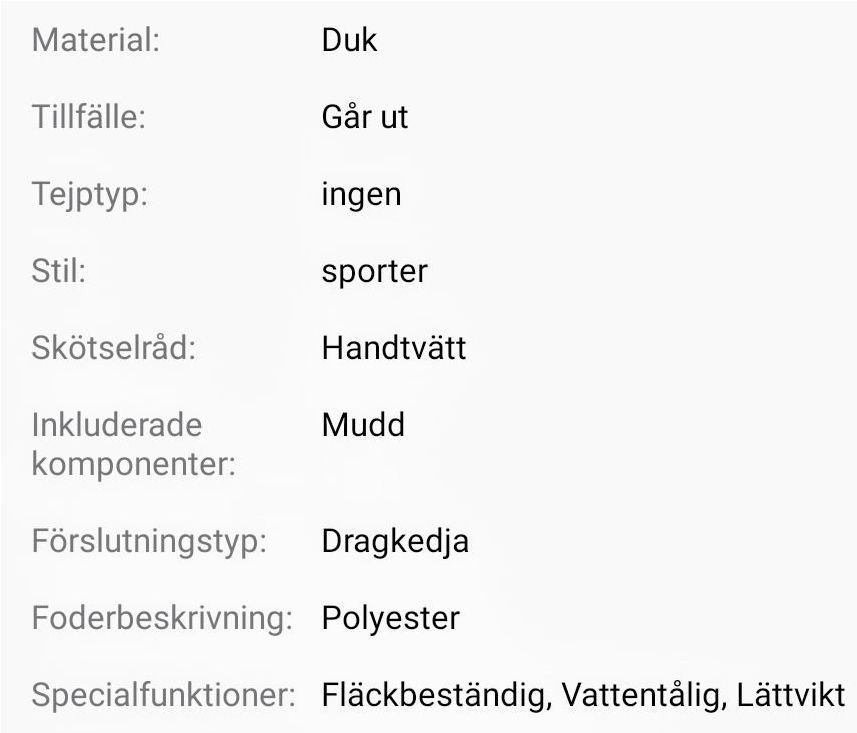This screenshot has height=733, width=857.
Task: Click the "Foderbeskrivning:" label
Action: pyautogui.click(x=162, y=618)
